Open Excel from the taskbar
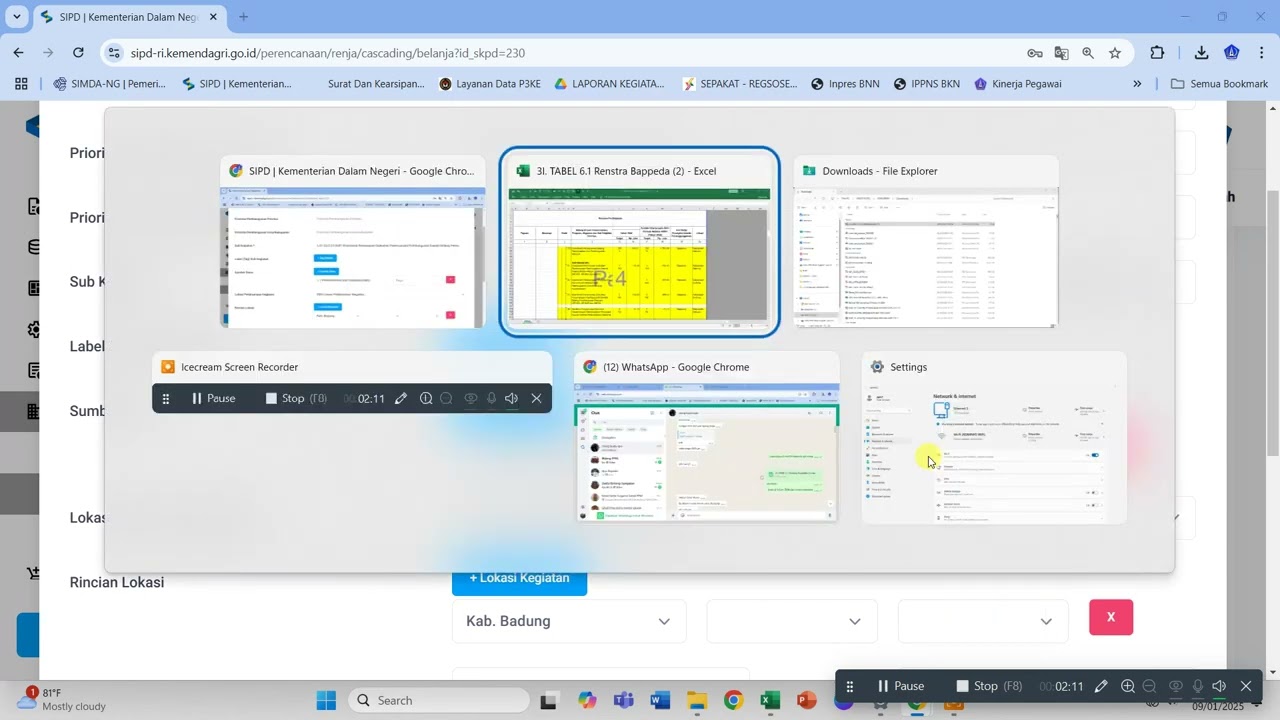 pyautogui.click(x=770, y=700)
